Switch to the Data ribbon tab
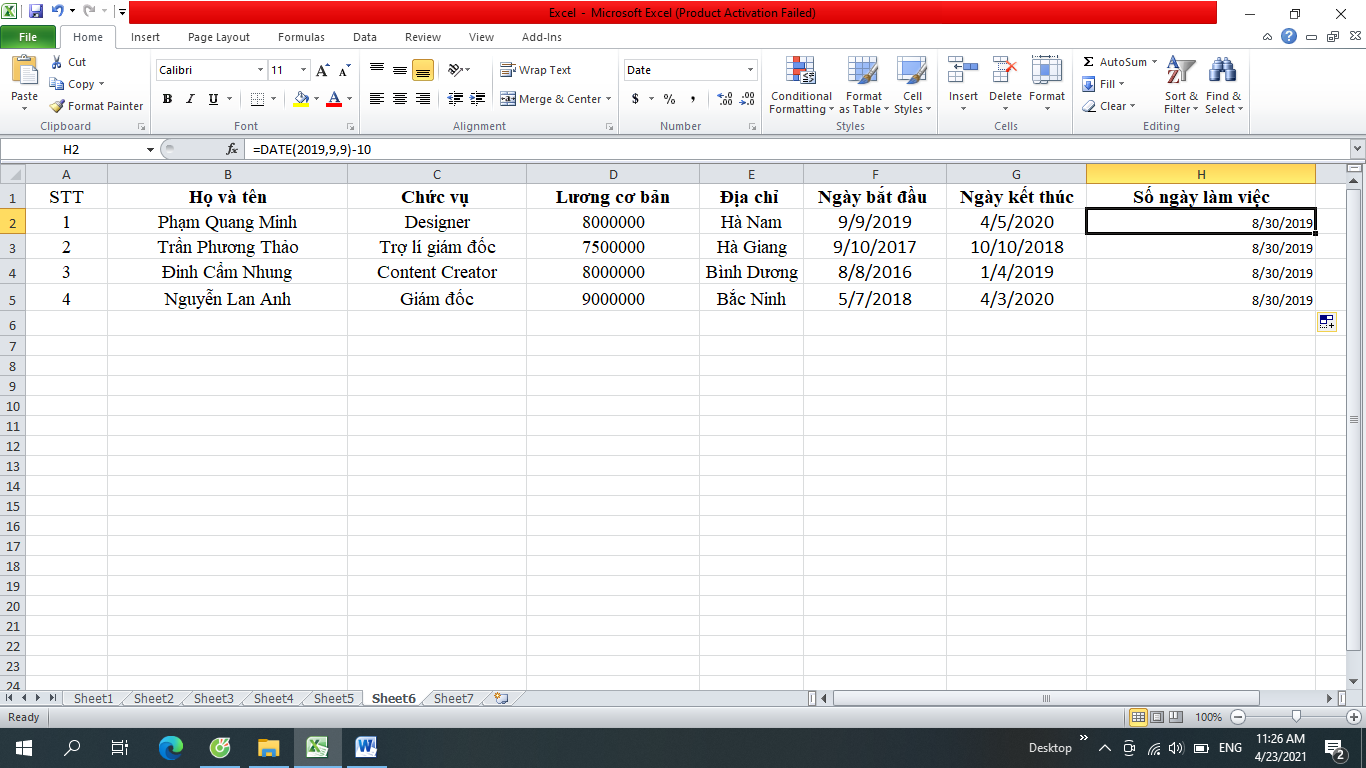This screenshot has width=1366, height=768. click(x=365, y=37)
